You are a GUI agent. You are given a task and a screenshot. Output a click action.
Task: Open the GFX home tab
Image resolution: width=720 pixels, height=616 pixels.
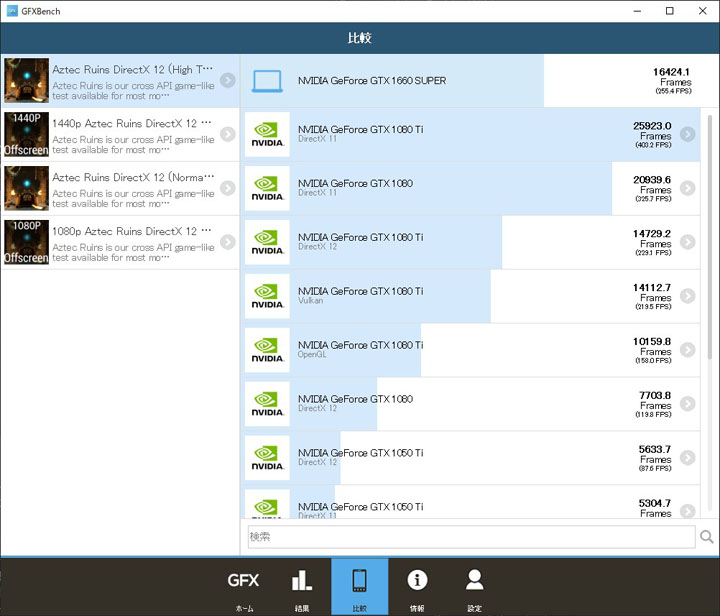point(244,587)
